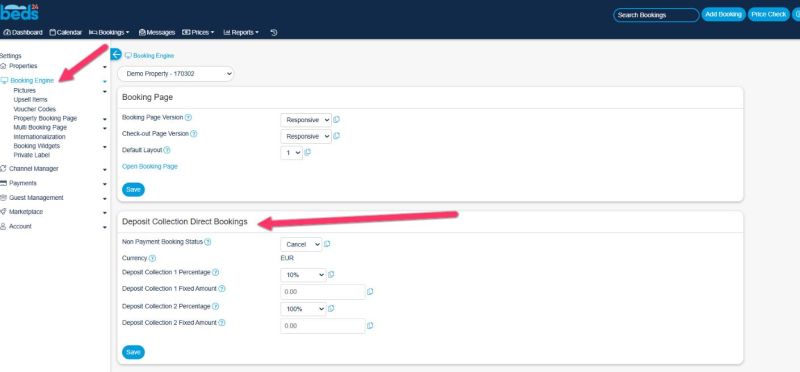Save the Deposit Collection section
This screenshot has height=372, width=800.
click(133, 352)
